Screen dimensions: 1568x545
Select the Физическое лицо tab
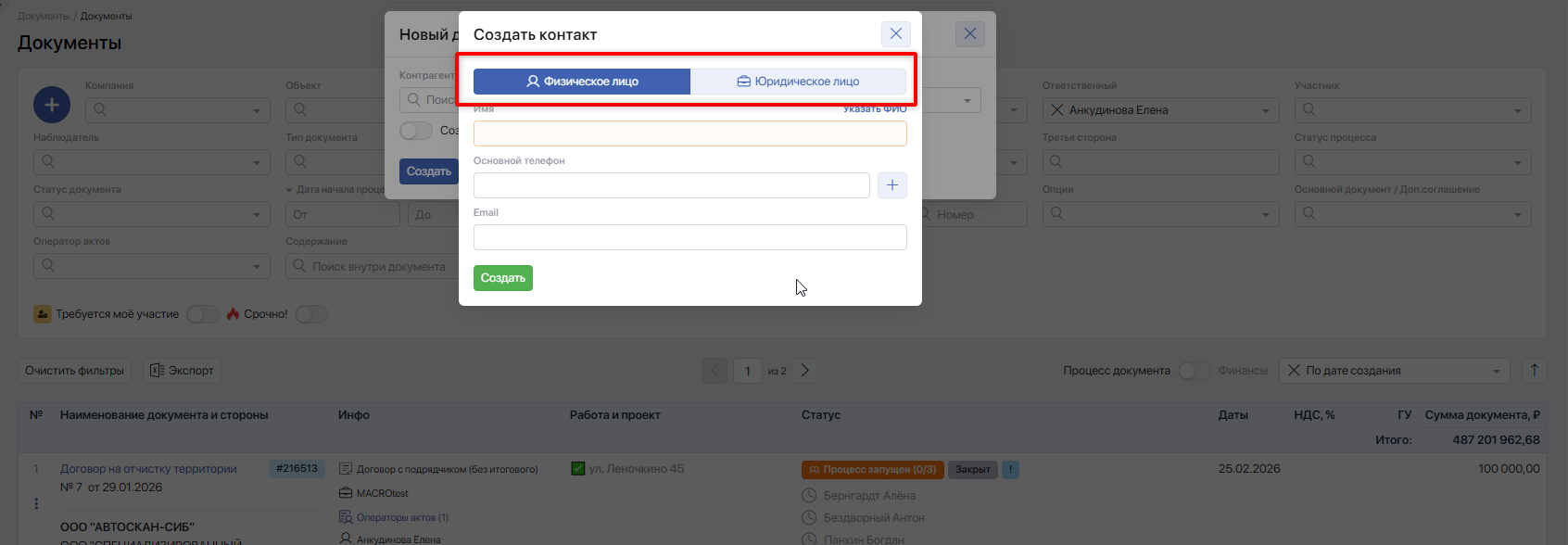pyautogui.click(x=582, y=82)
